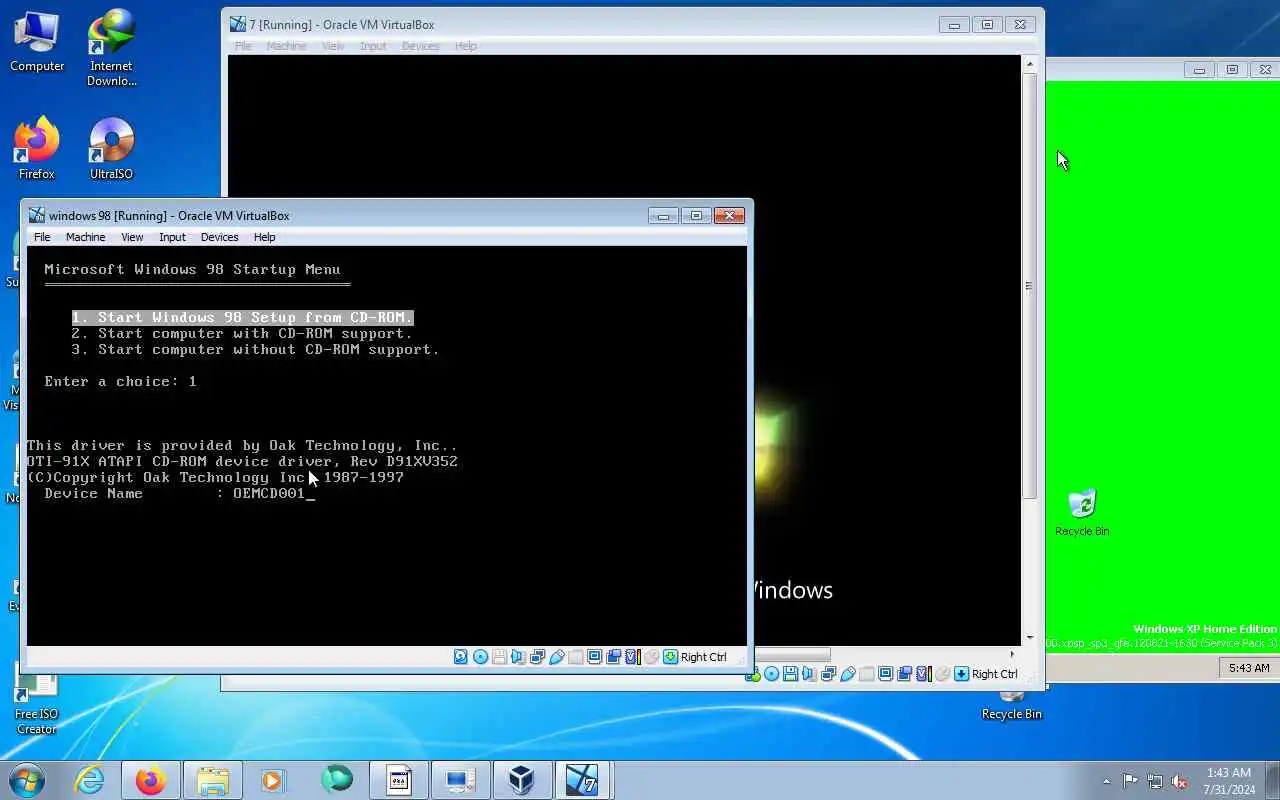
Task: Click the network indicator in the 7 VM status bar
Action: (828, 674)
